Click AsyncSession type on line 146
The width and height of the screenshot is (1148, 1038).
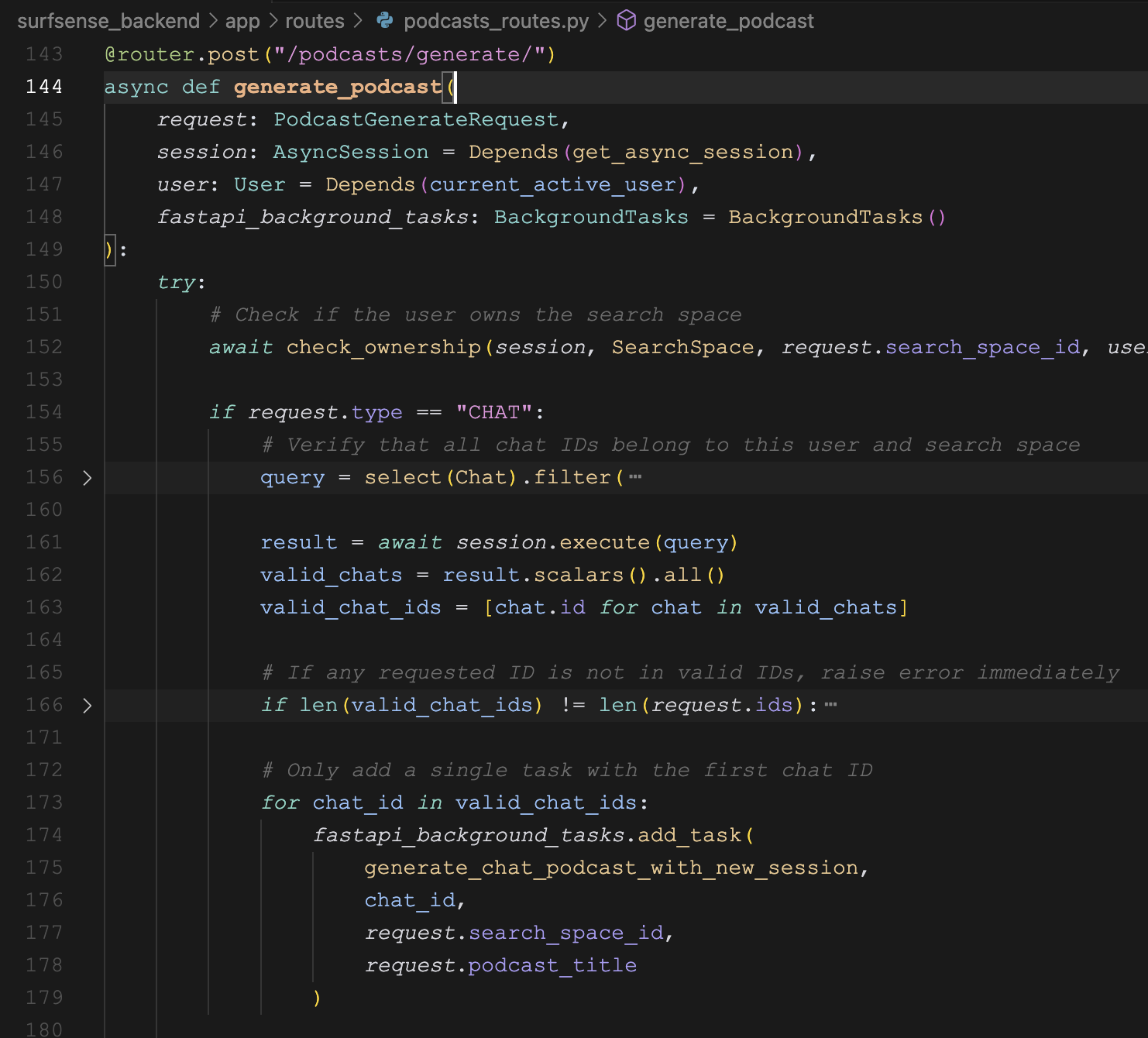point(351,152)
